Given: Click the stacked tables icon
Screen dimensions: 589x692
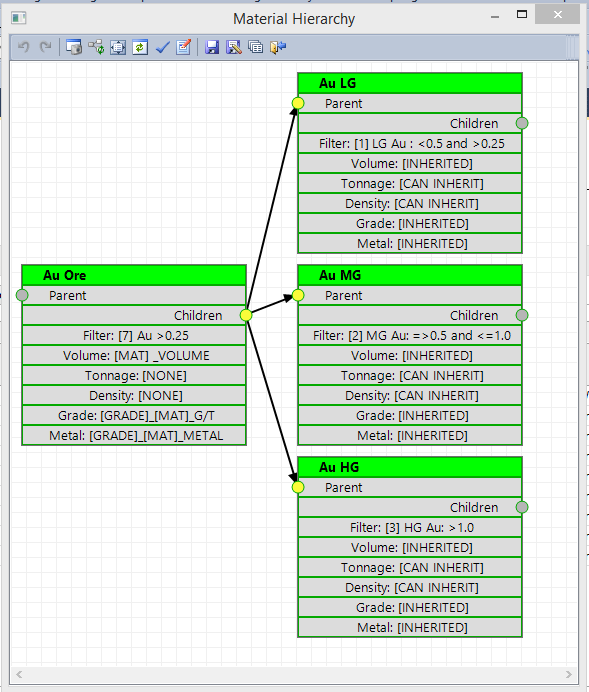Looking at the screenshot, I should pos(256,47).
